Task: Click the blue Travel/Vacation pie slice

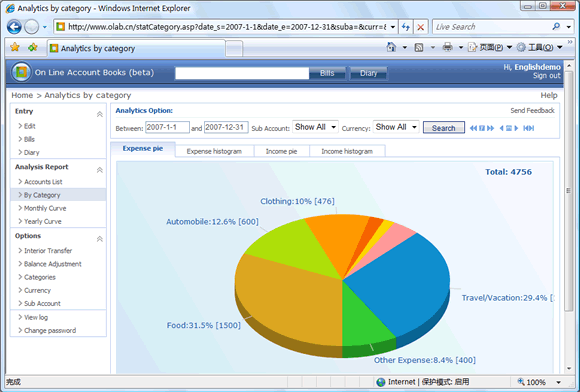Action: click(x=403, y=281)
